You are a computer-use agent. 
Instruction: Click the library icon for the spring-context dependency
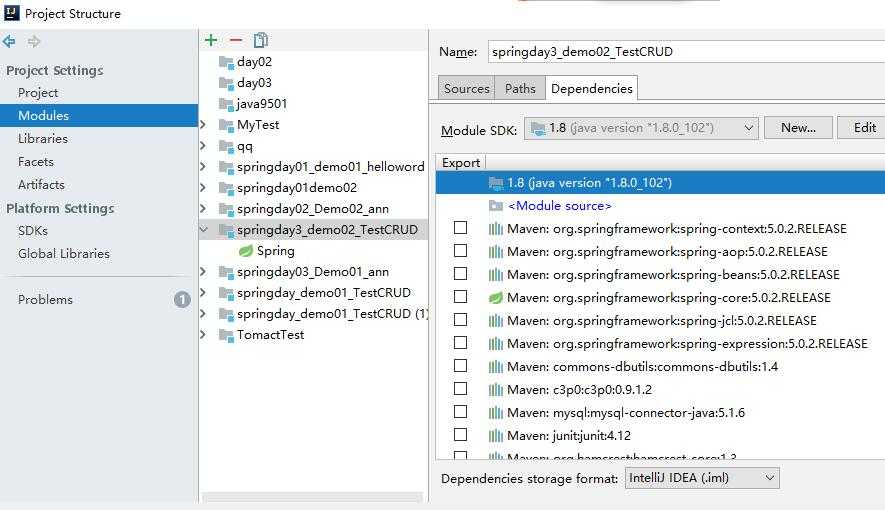[x=496, y=228]
